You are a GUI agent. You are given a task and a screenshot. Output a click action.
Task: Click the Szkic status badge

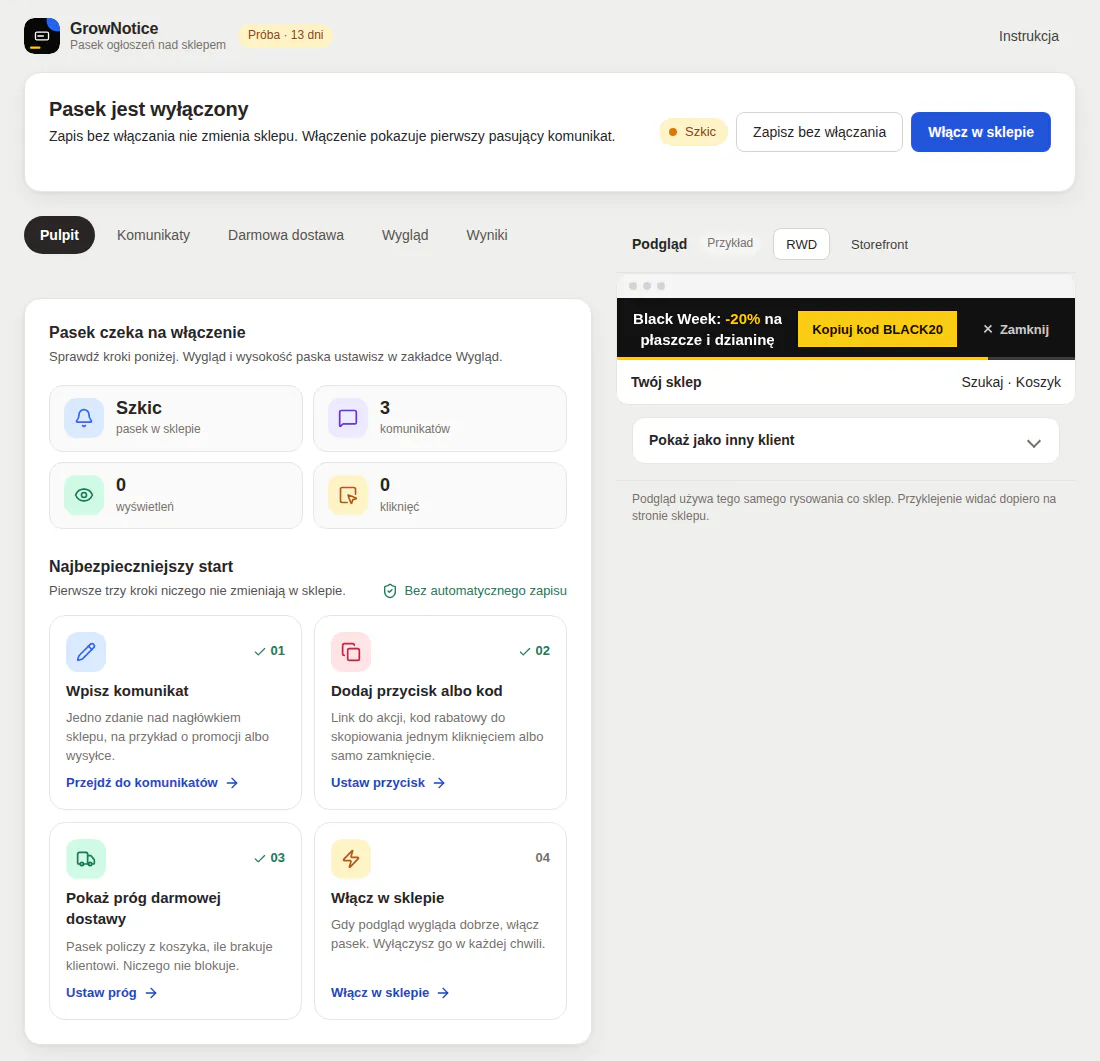click(693, 132)
